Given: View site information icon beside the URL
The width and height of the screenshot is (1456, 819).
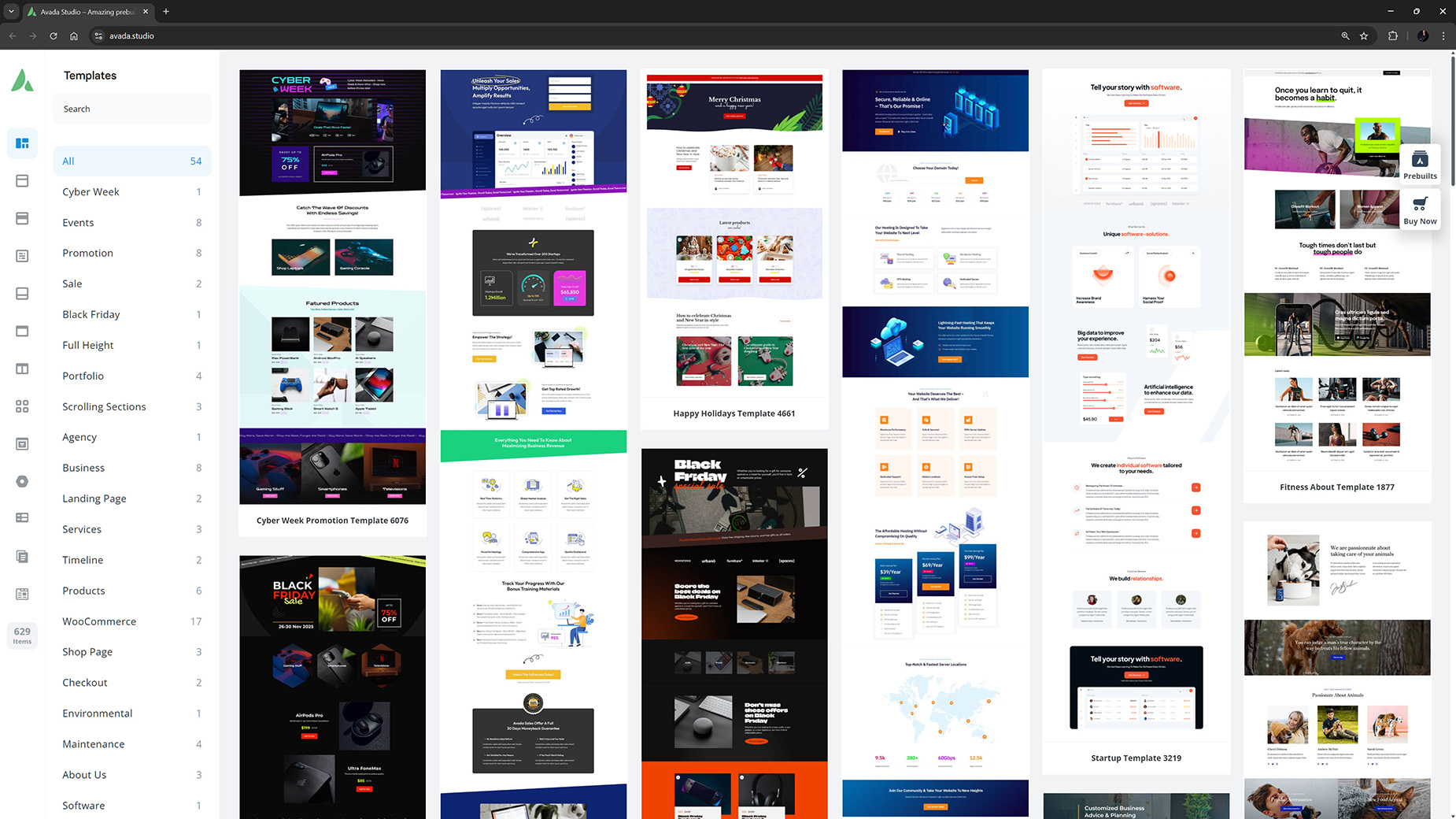Looking at the screenshot, I should tap(98, 35).
